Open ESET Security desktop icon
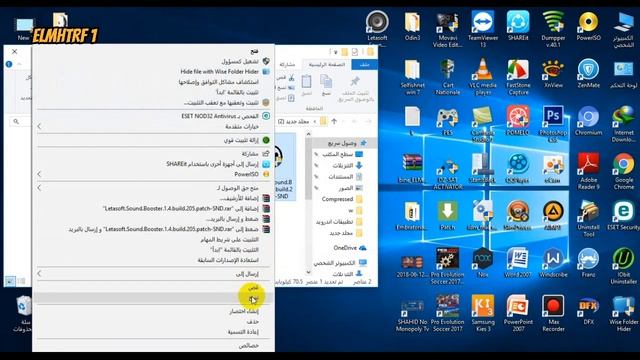Screen dimensions: 640x360 coord(623,216)
